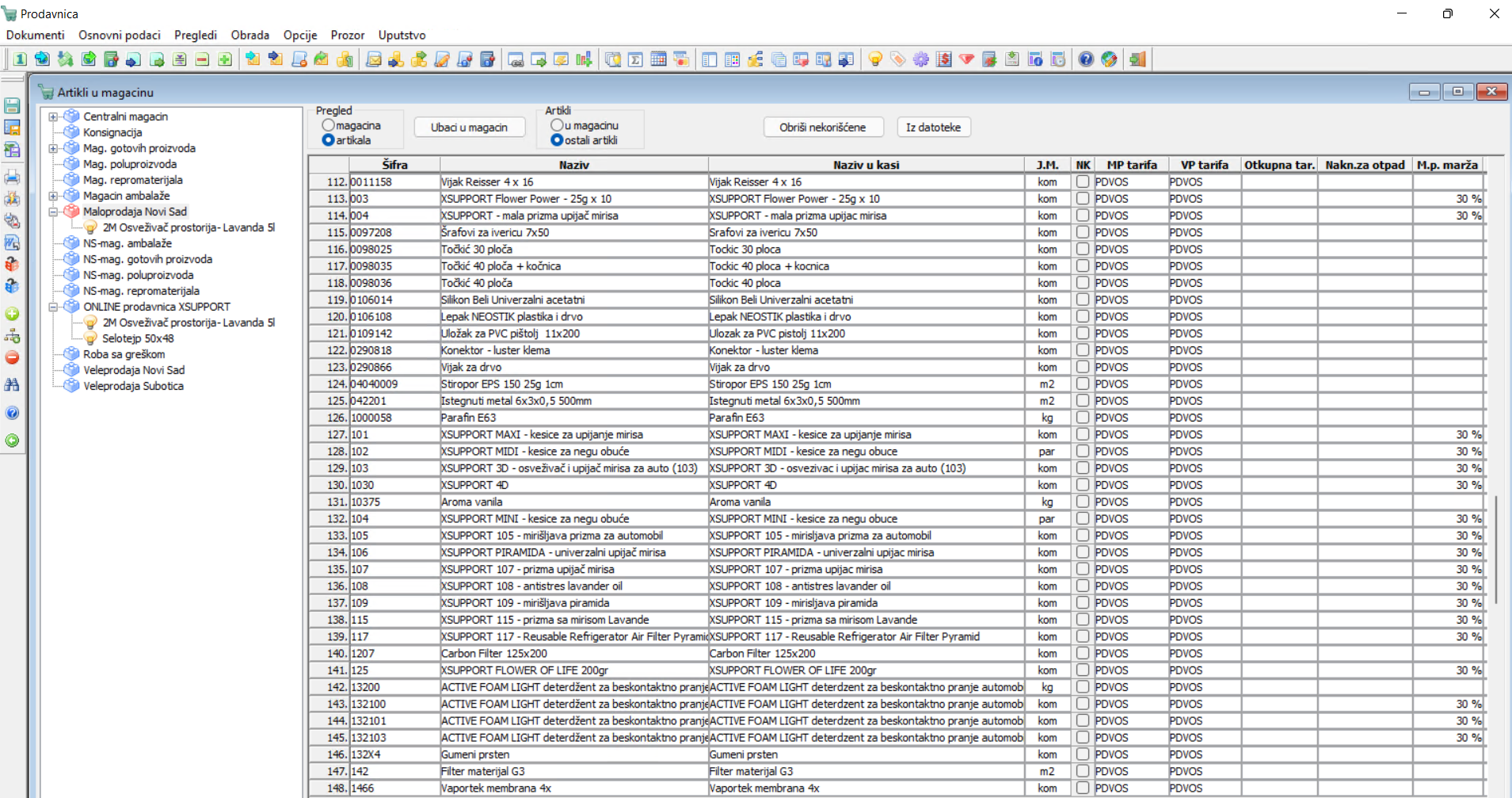The height and width of the screenshot is (798, 1512).
Task: Click the green back arrow circle in sidebar
Action: pos(12,441)
